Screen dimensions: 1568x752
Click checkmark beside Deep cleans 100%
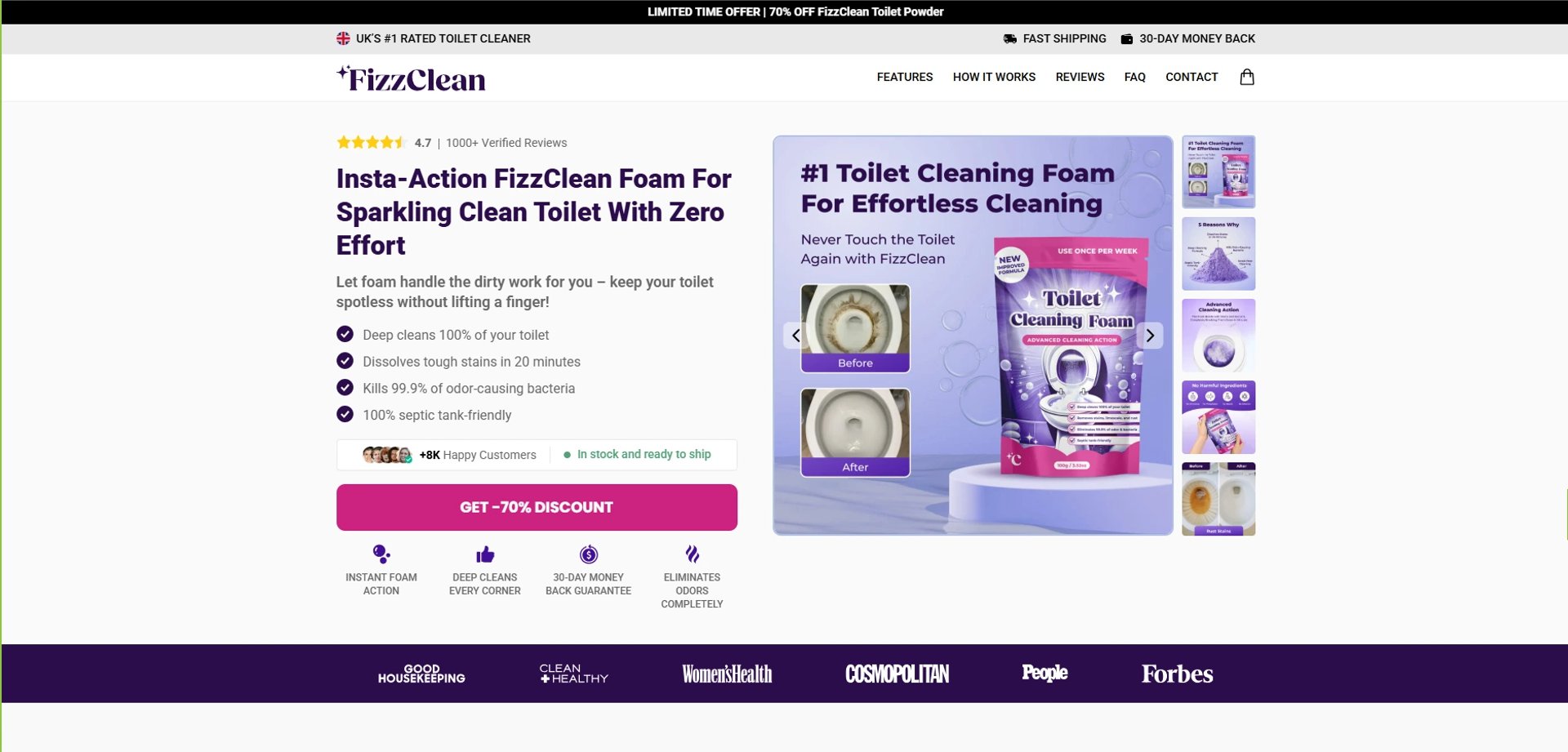point(345,334)
